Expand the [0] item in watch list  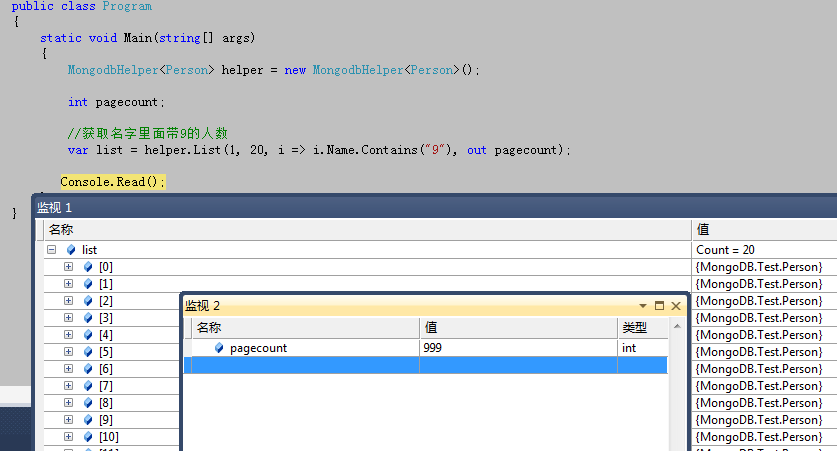tap(68, 267)
